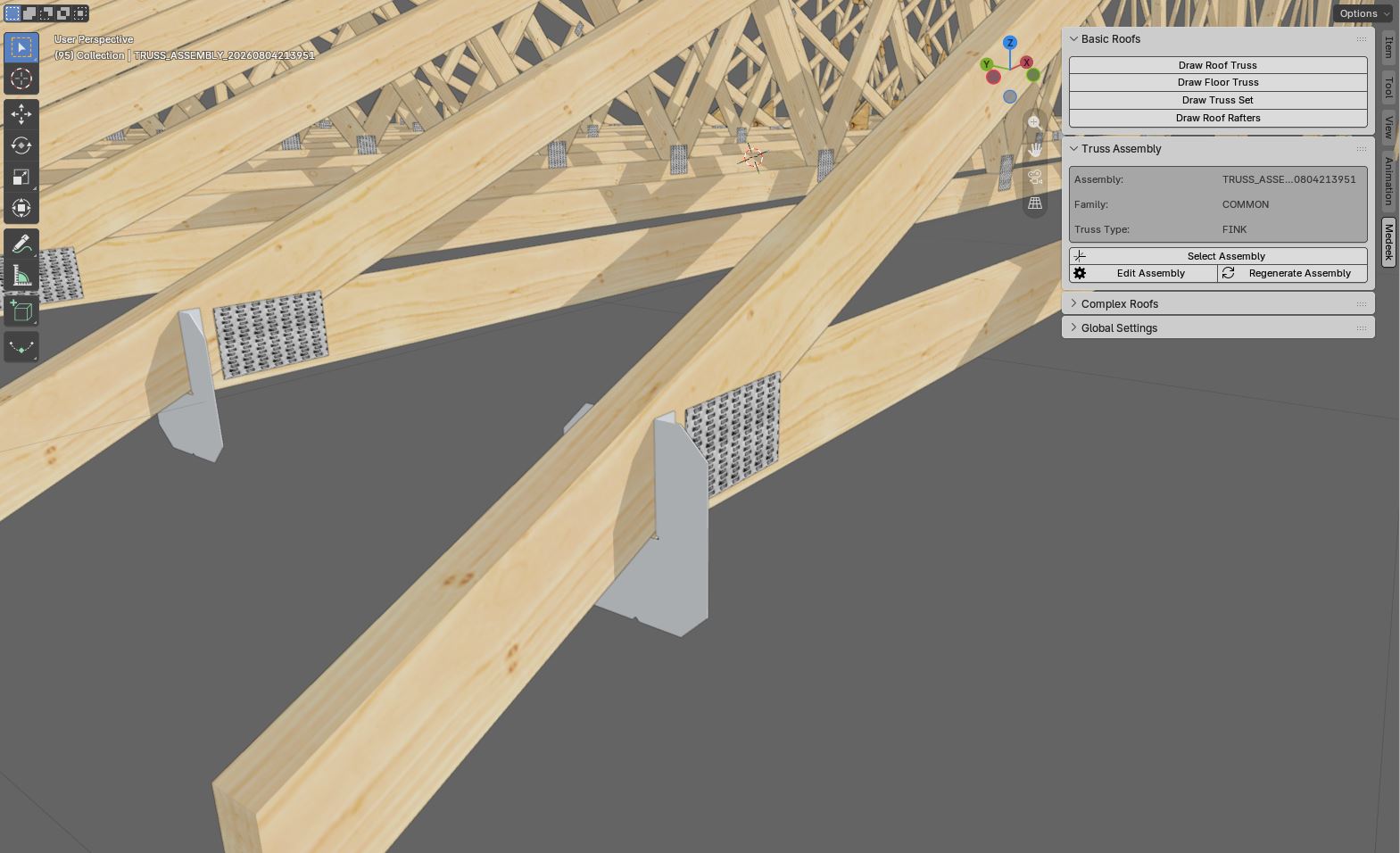Screen dimensions: 1400x853
Task: Switch to the Item sidebar tab
Action: pyautogui.click(x=1388, y=47)
